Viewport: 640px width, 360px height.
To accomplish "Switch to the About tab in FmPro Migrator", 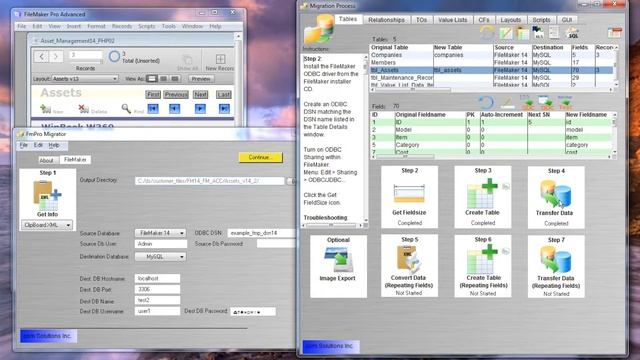I will pos(46,160).
